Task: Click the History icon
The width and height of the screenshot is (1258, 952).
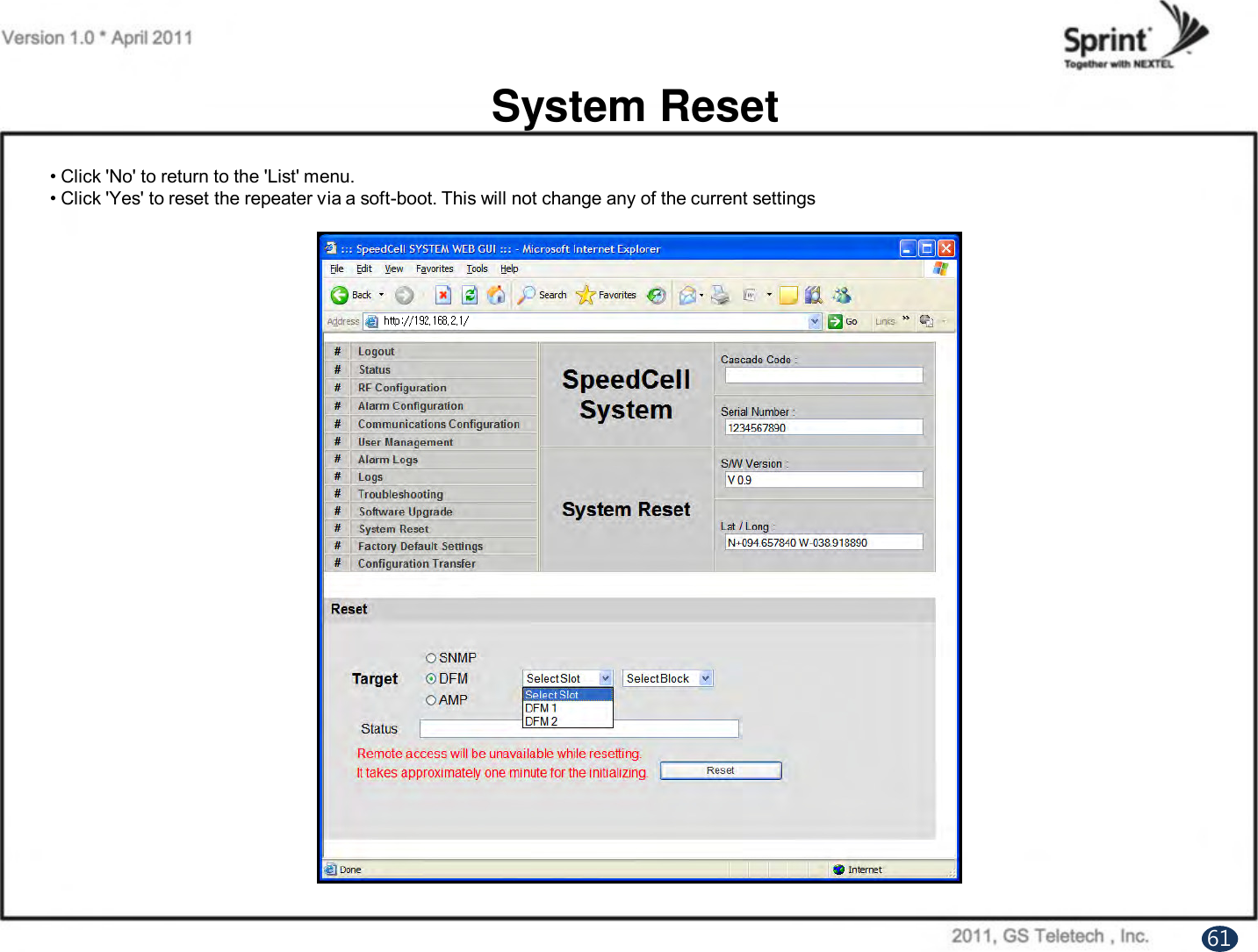Action: pyautogui.click(x=657, y=295)
